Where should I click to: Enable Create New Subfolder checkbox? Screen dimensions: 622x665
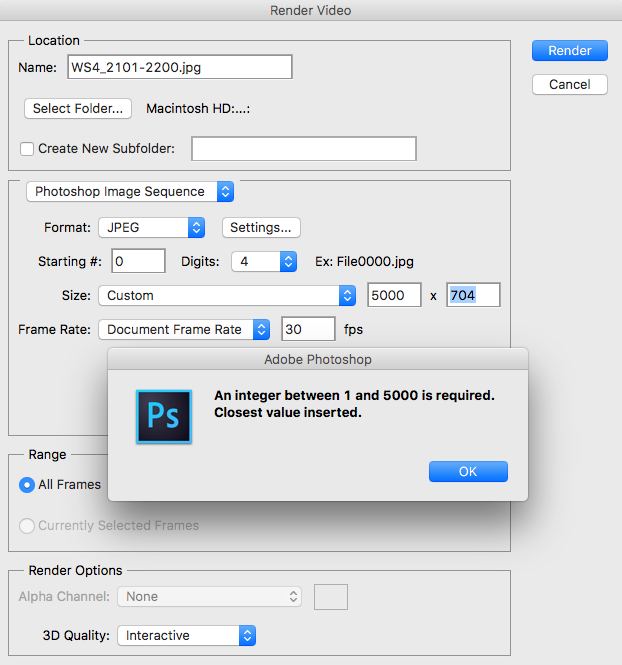[x=27, y=149]
